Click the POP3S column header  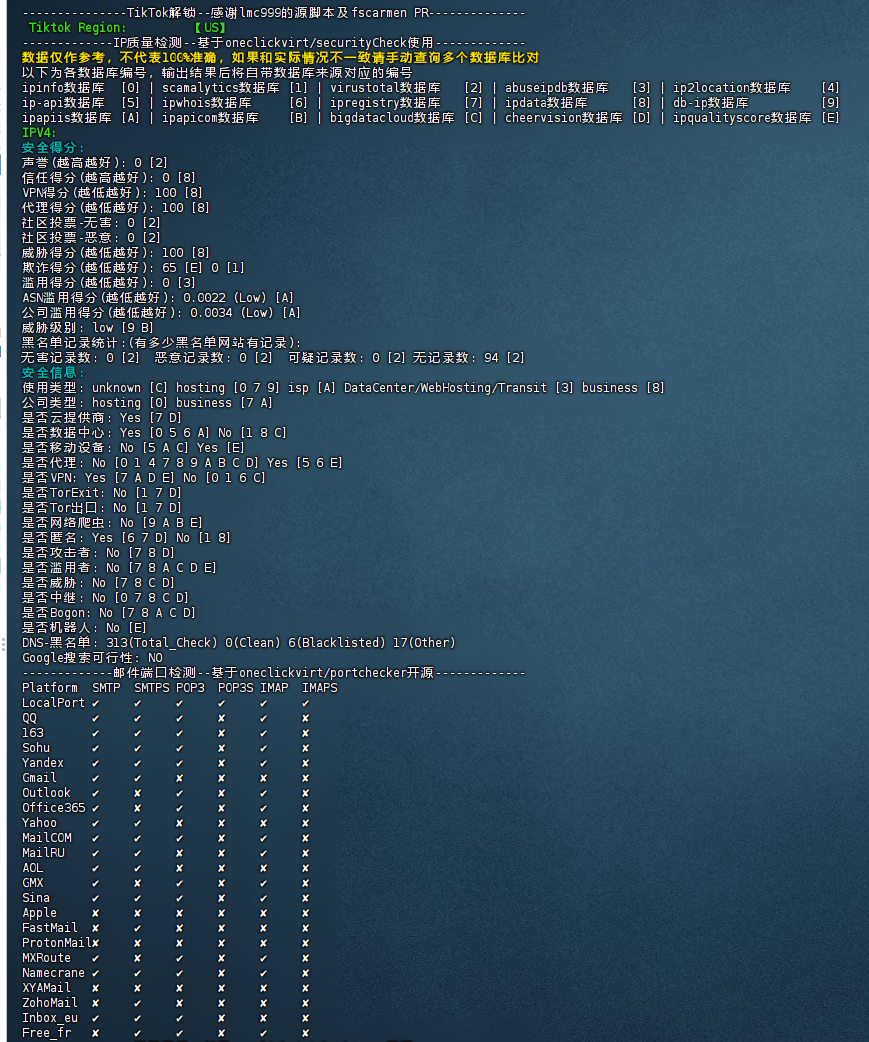click(x=235, y=688)
